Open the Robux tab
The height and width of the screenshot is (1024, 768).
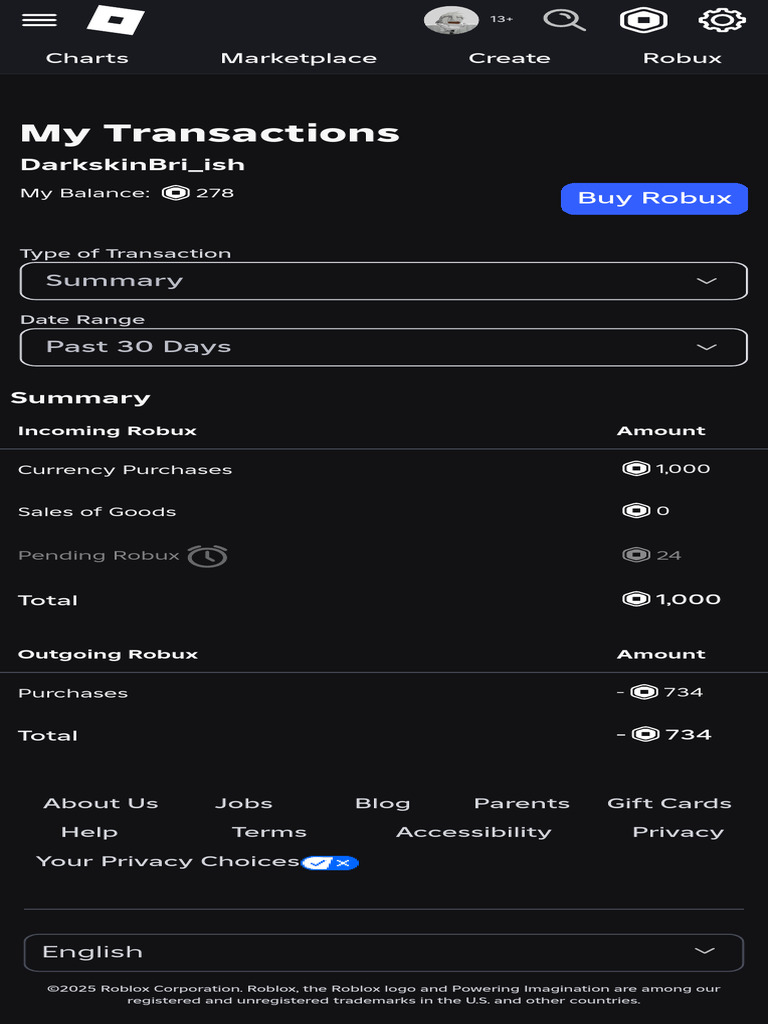click(x=682, y=58)
